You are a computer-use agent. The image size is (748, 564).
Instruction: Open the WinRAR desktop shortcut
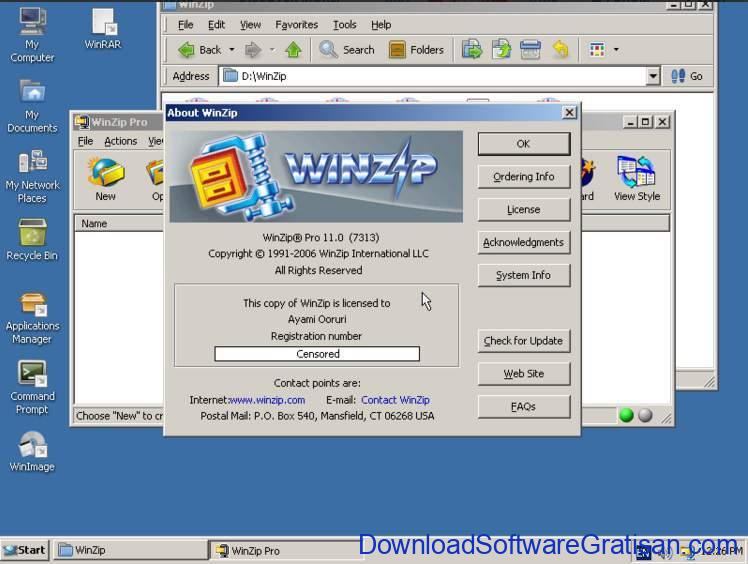[x=103, y=29]
